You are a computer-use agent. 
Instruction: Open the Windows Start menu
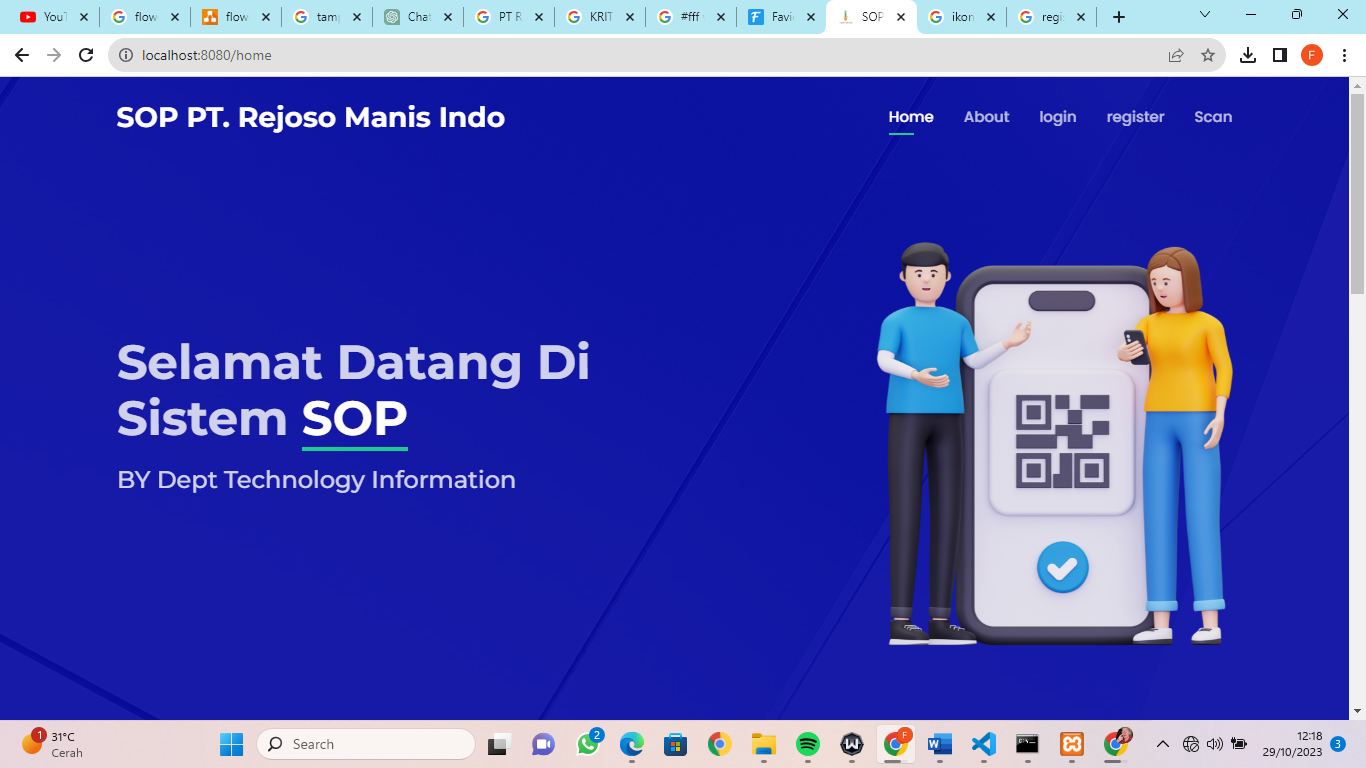[x=231, y=744]
